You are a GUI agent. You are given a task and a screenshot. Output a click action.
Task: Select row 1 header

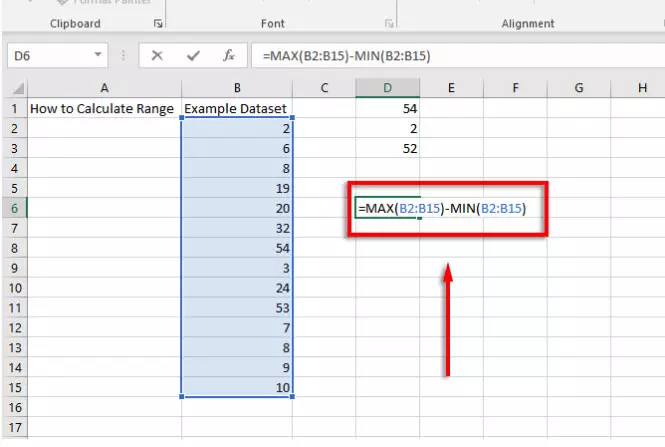15,109
